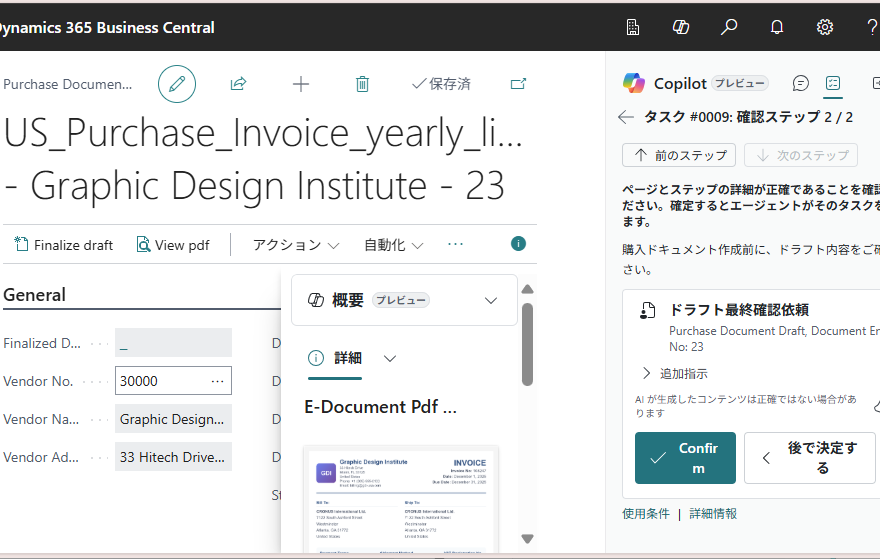Click the General section heading

(34, 295)
